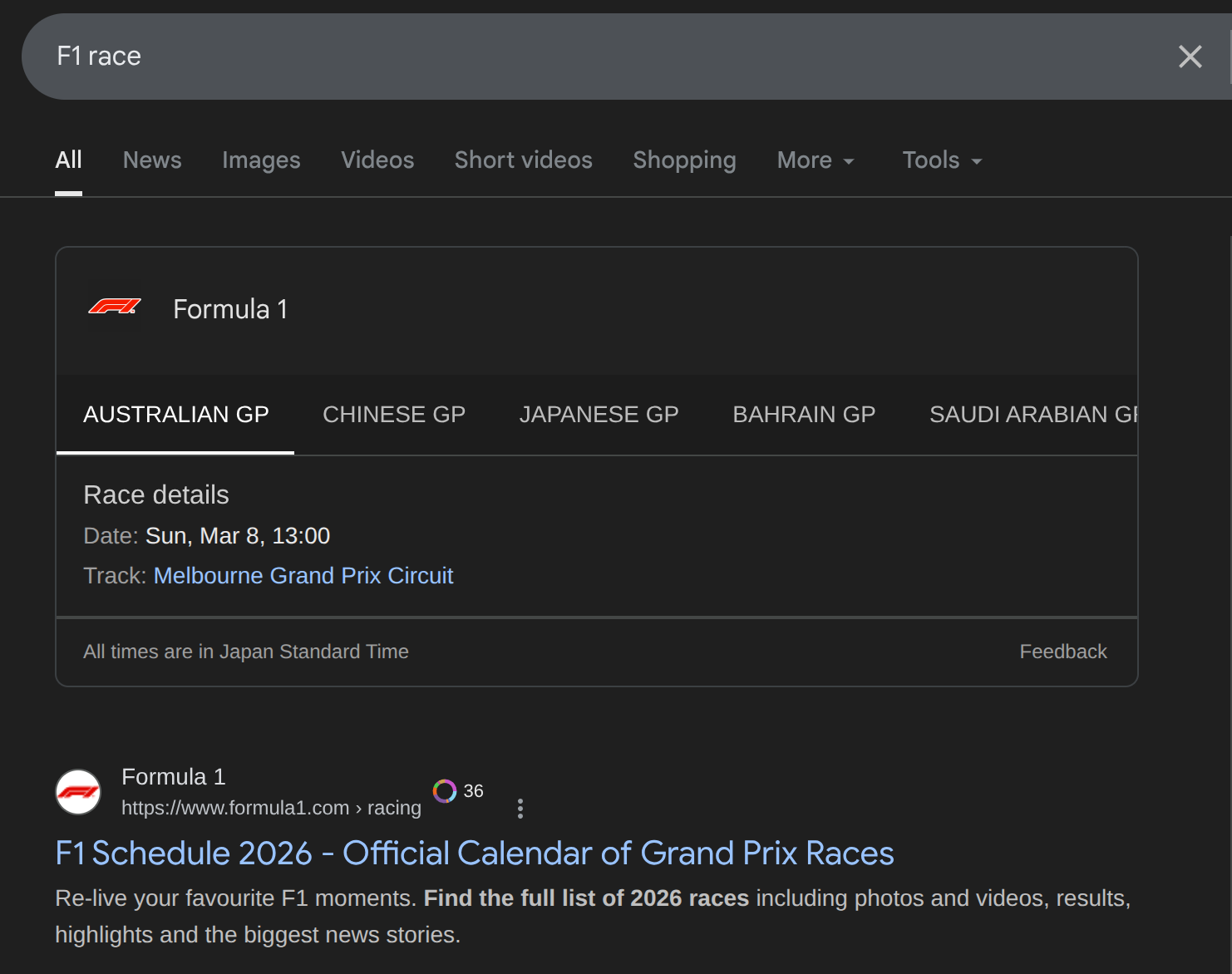1232x974 pixels.
Task: Switch to the News tab
Action: [152, 160]
